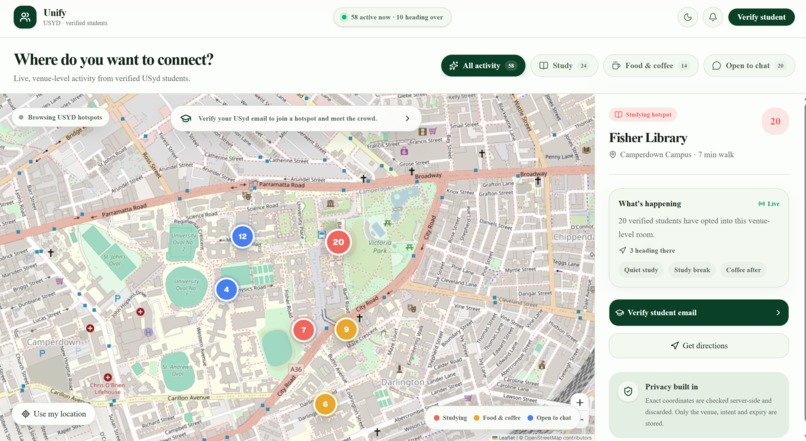This screenshot has width=806, height=441.
Task: Zoom out with map minus button
Action: click(582, 419)
